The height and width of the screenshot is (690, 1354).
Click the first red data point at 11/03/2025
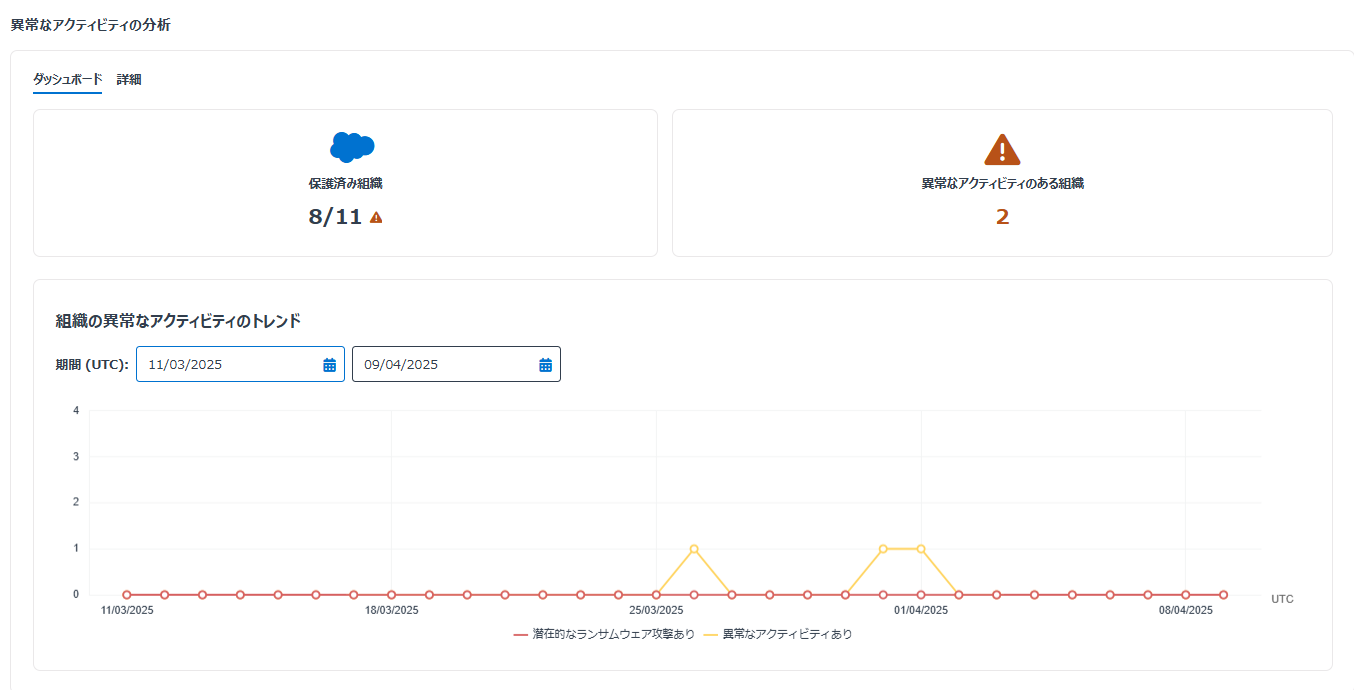(127, 595)
